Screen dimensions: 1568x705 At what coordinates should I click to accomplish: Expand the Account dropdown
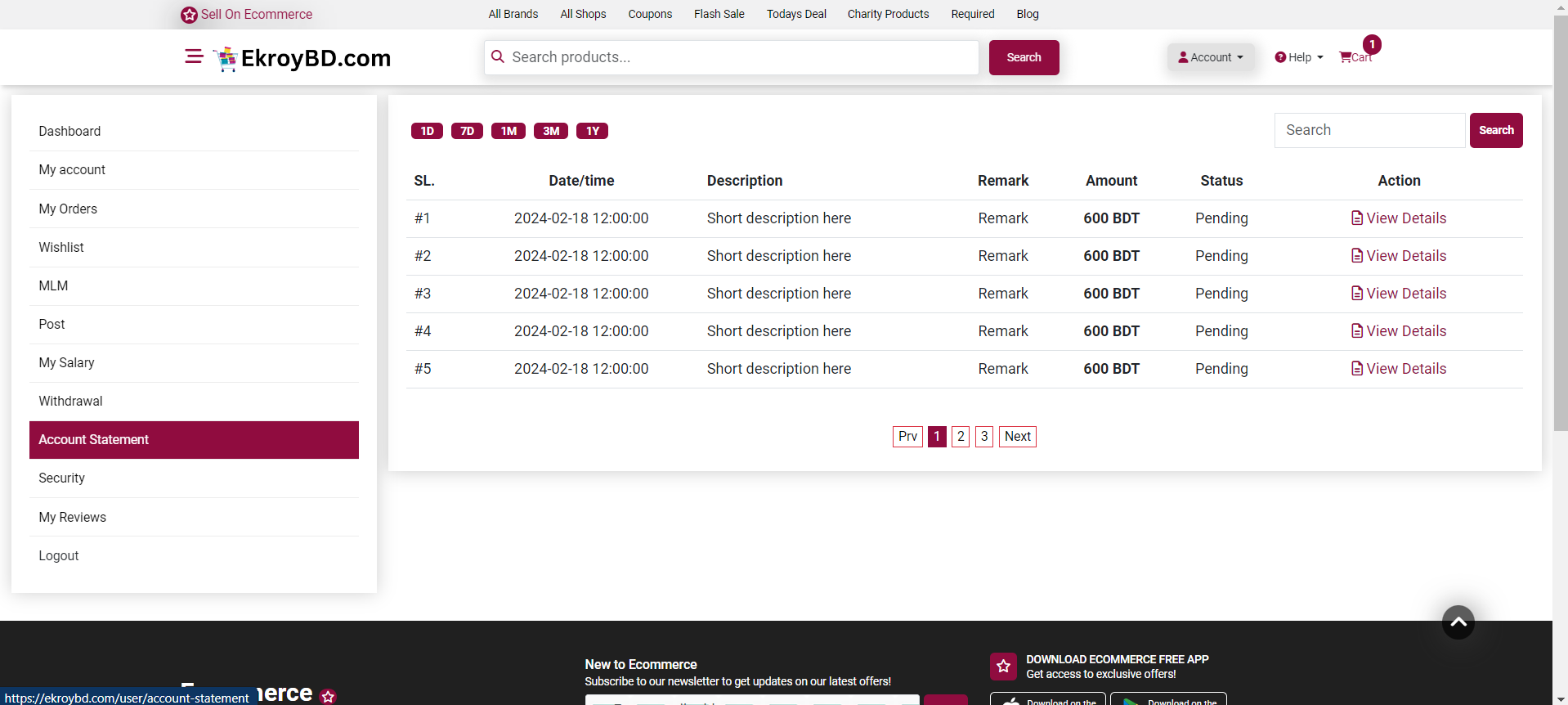(x=1210, y=57)
